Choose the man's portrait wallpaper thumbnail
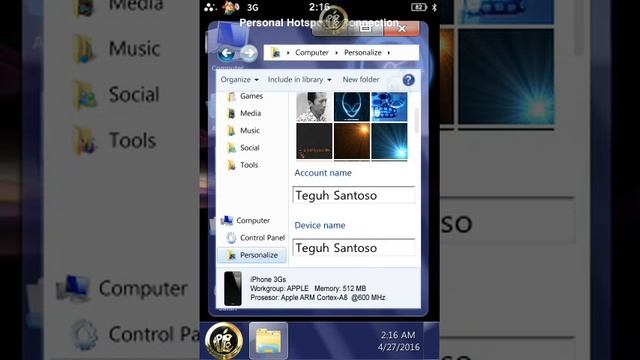Viewport: 640px width, 360px height. coord(314,107)
